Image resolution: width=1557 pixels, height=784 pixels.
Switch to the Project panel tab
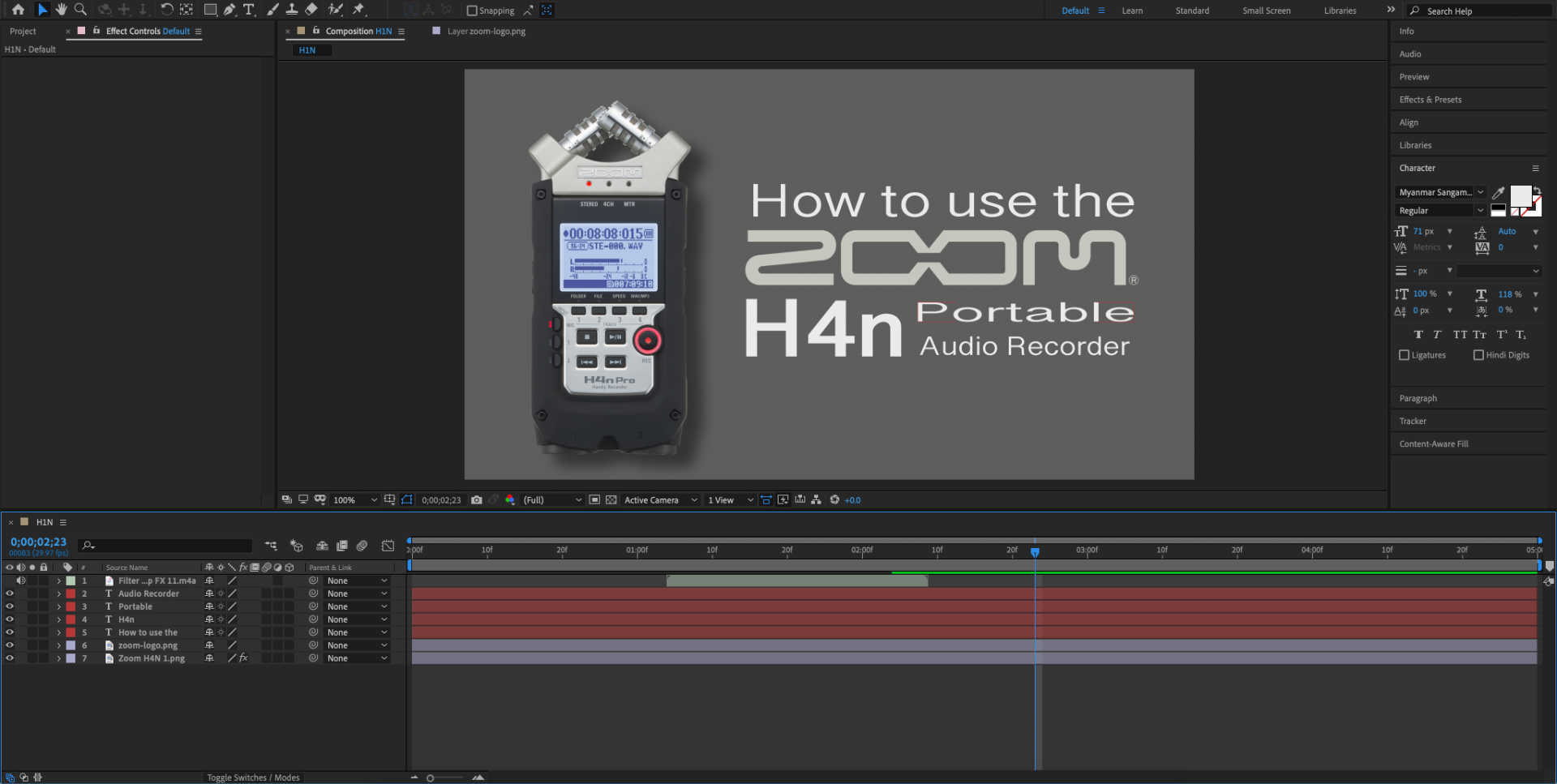[23, 31]
